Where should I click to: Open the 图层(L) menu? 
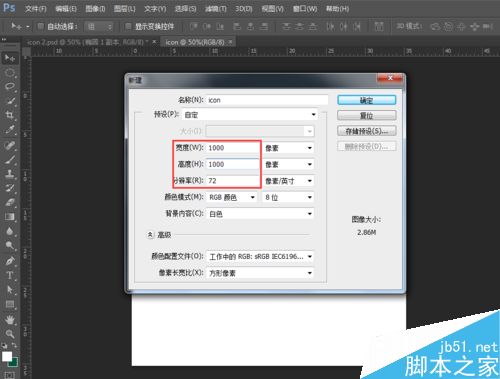pyautogui.click(x=124, y=9)
